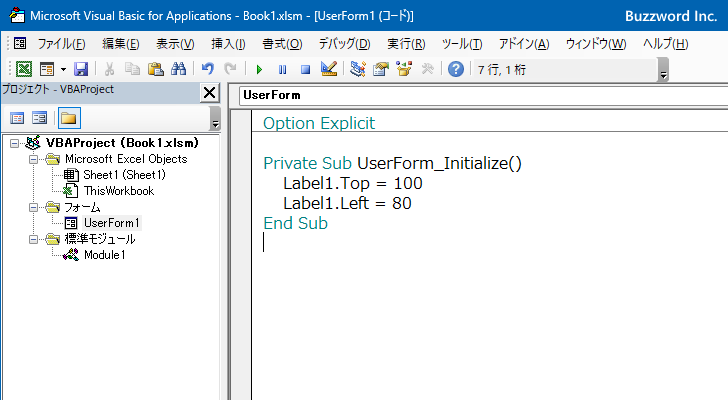The height and width of the screenshot is (400, 728).
Task: Close the プロジェクト explorer pane
Action: click(x=209, y=93)
